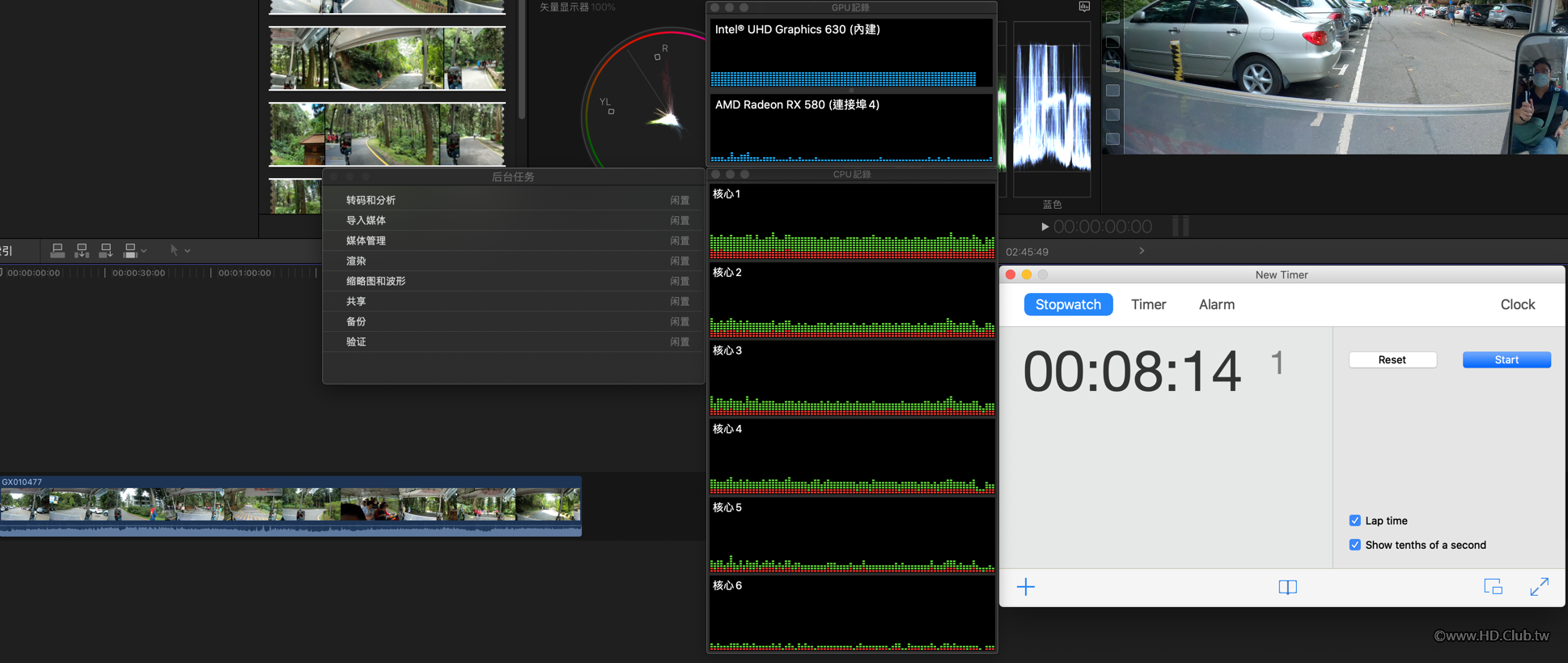Open the overwrite edit options dropdown arrow
The image size is (1568, 663).
click(144, 251)
